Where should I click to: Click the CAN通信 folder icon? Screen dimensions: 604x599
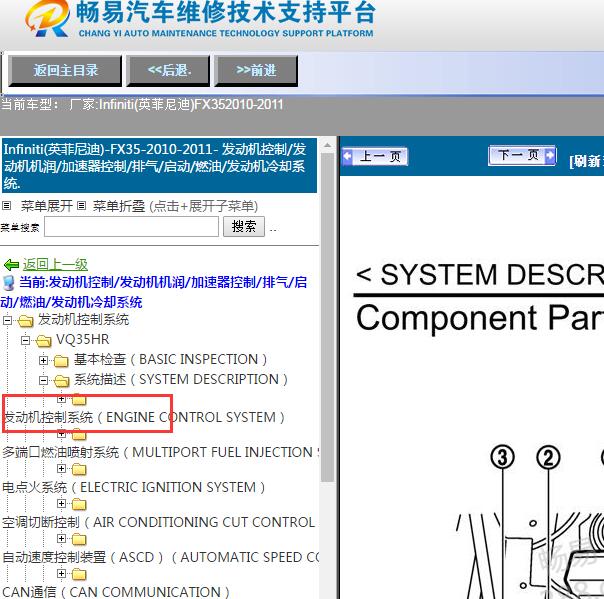(79, 574)
